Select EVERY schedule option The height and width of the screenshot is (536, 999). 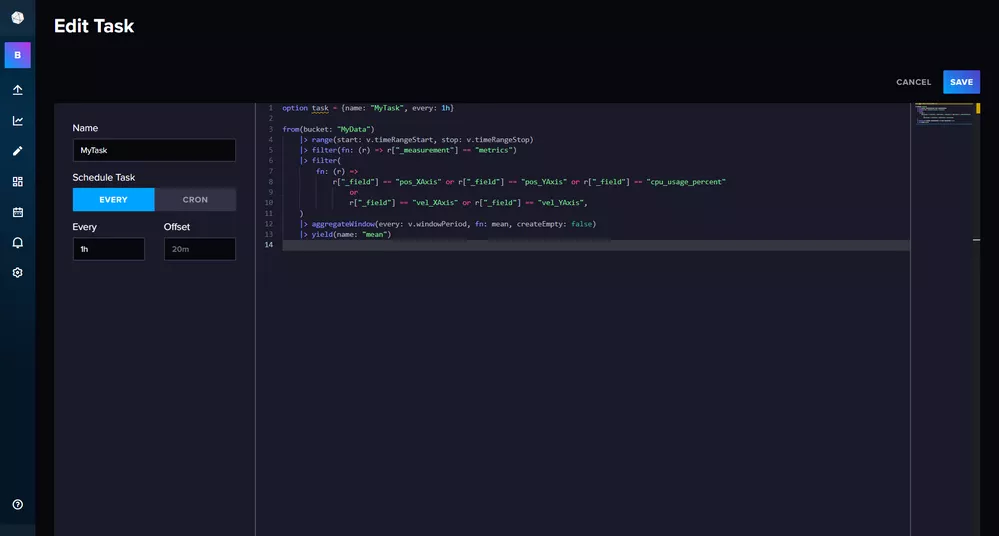(113, 200)
